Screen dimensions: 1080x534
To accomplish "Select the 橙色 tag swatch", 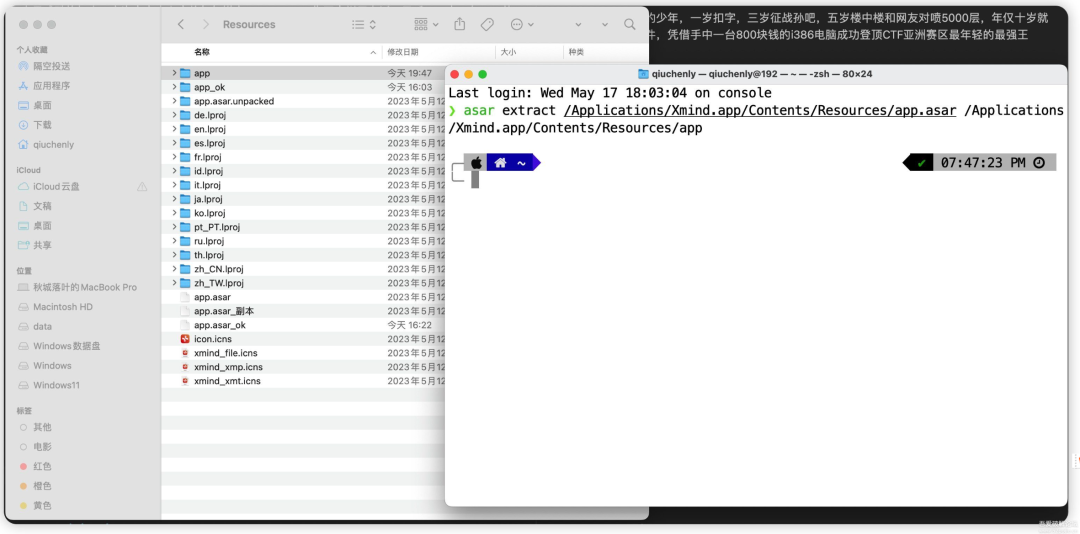I will tap(23, 486).
